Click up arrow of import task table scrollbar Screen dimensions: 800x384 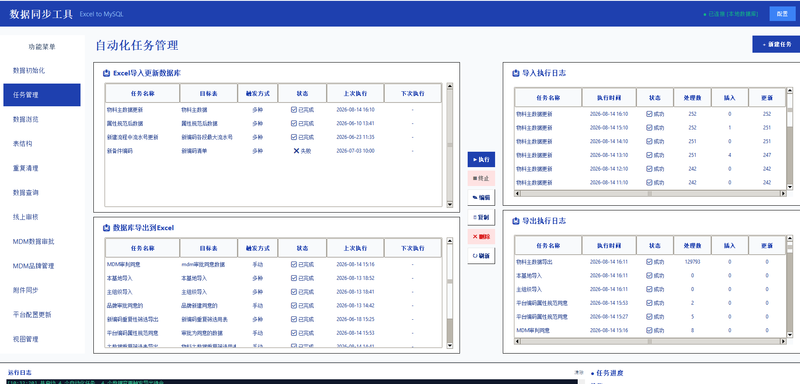pos(449,87)
